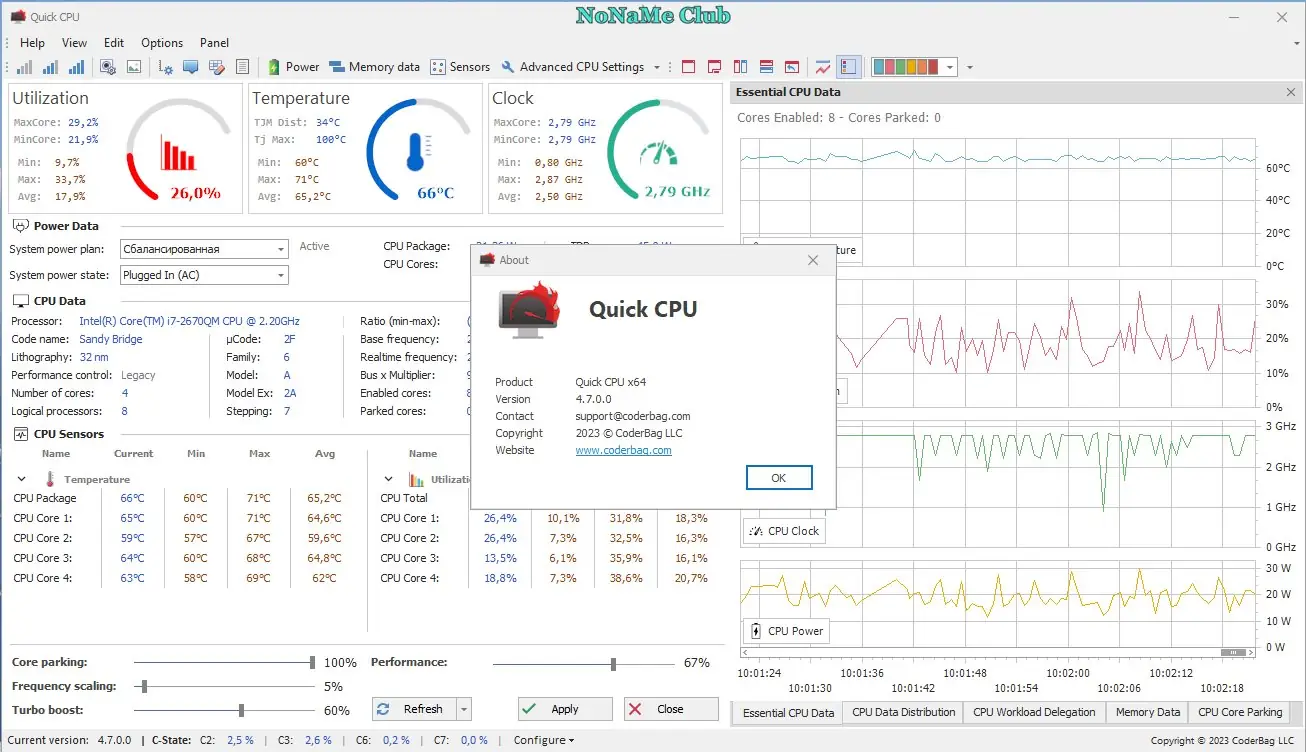Open the Help menu
The height and width of the screenshot is (752, 1306).
[32, 43]
